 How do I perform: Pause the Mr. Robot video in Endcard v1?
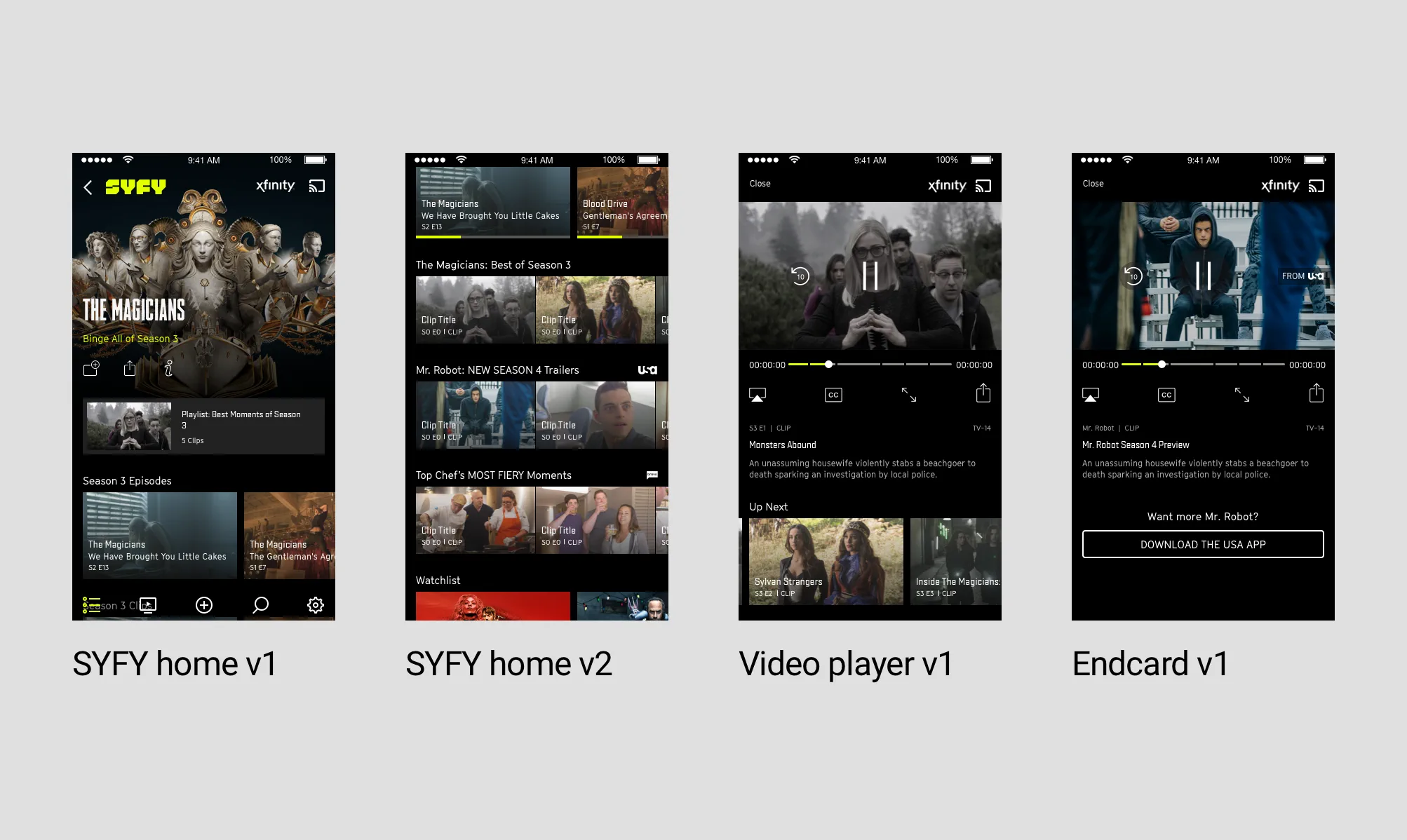pyautogui.click(x=1203, y=276)
